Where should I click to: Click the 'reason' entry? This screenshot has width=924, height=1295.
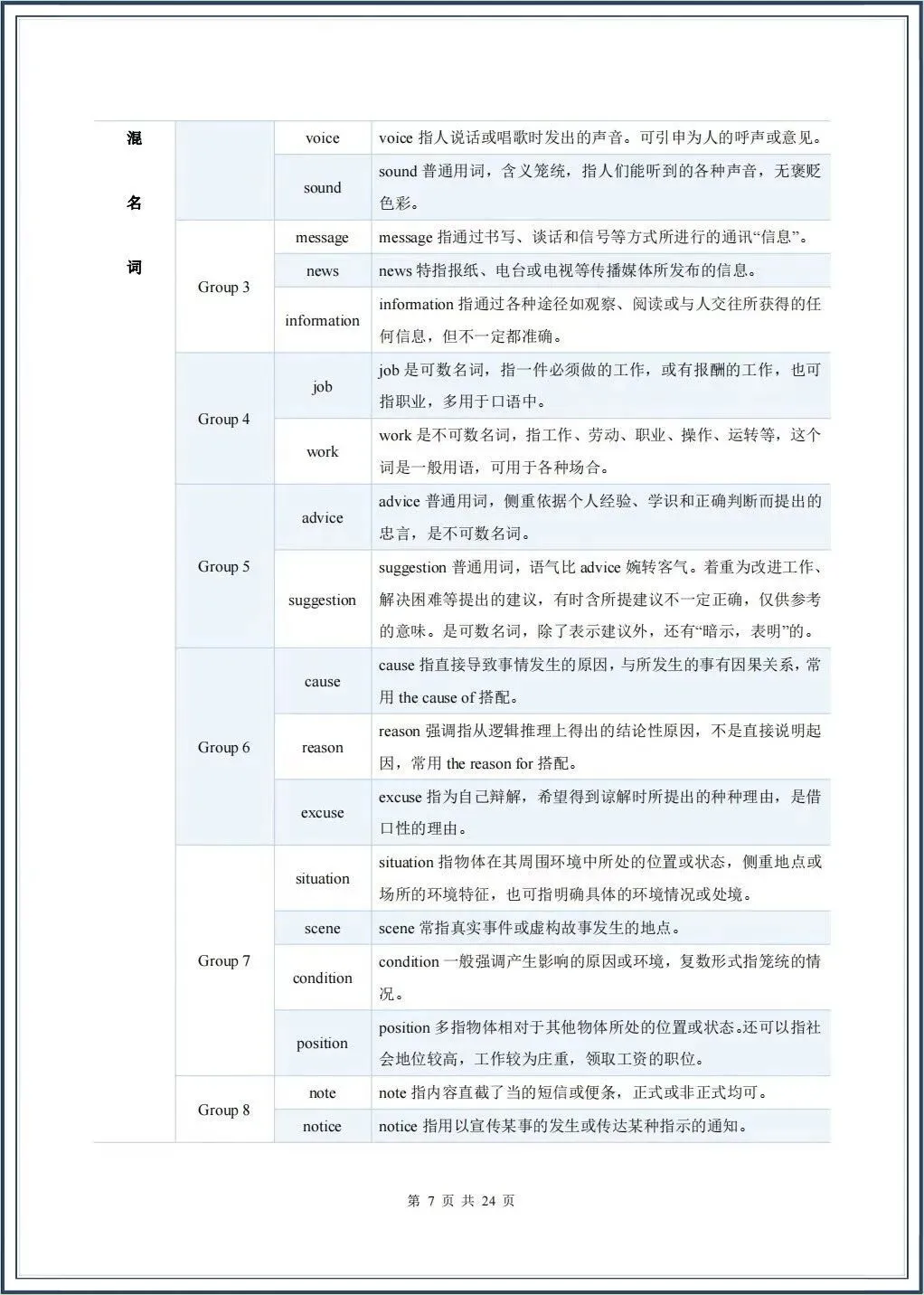point(323,748)
